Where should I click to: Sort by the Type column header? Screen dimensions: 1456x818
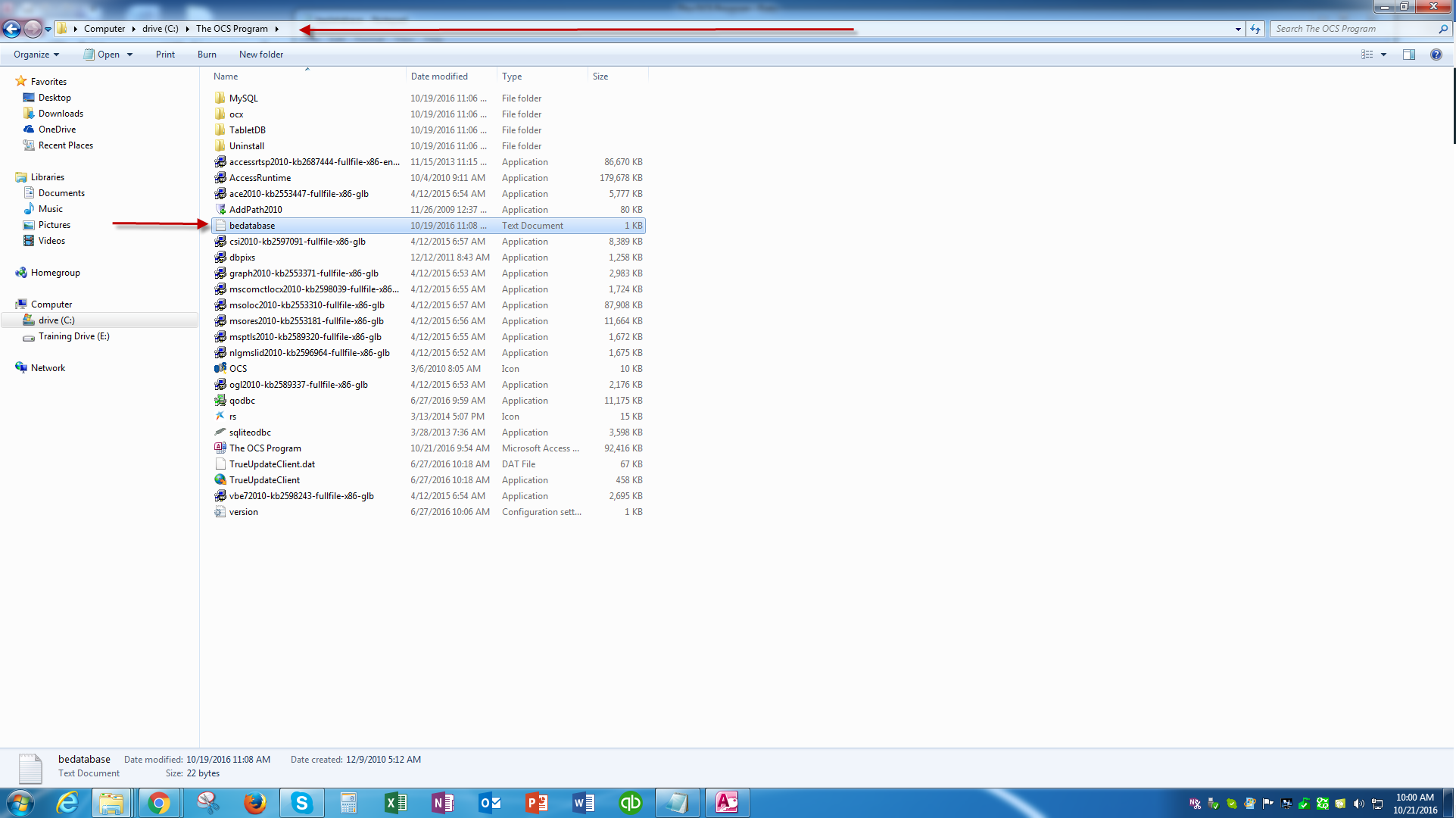(542, 76)
